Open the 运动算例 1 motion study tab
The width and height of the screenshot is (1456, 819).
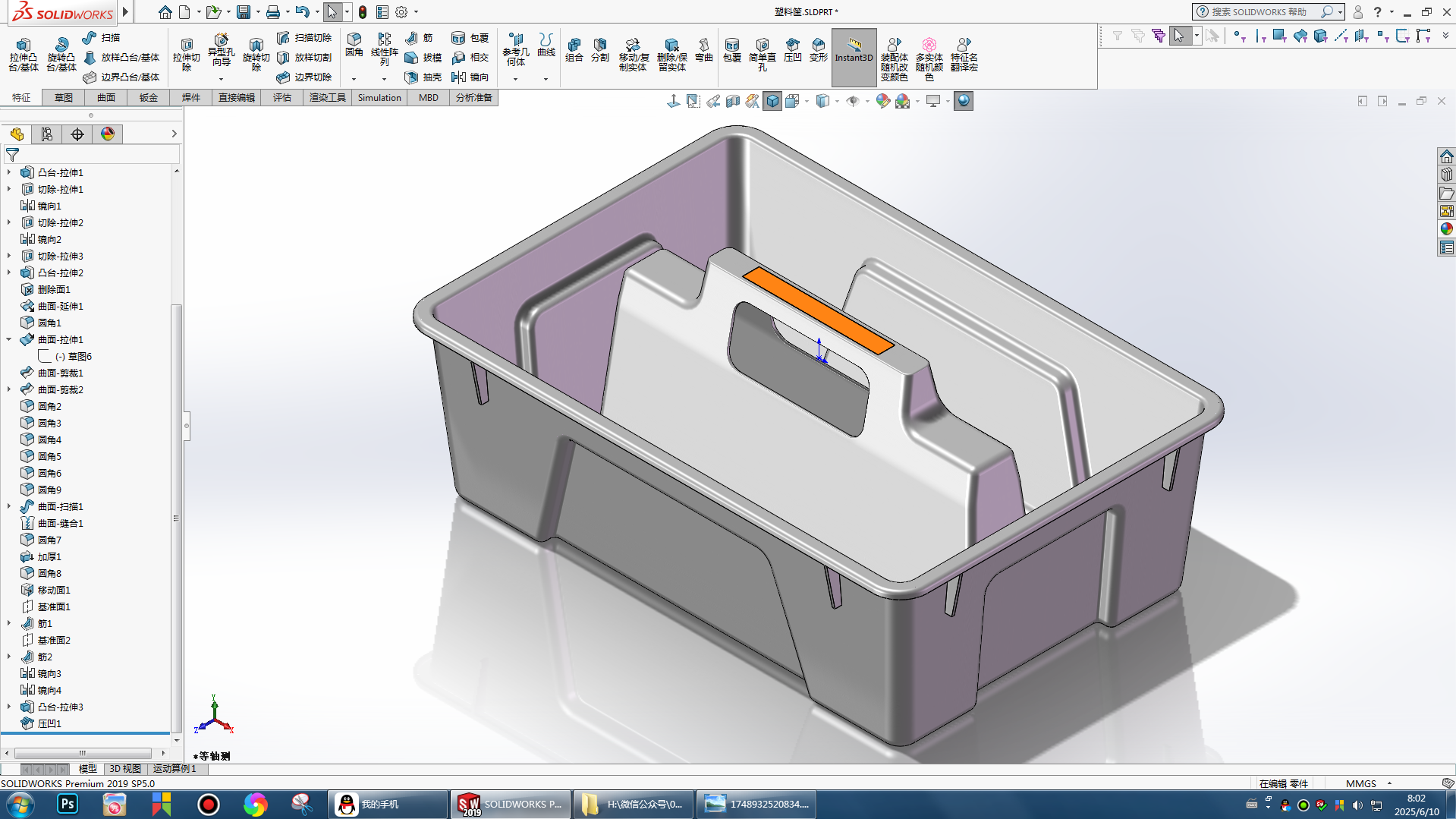[175, 769]
